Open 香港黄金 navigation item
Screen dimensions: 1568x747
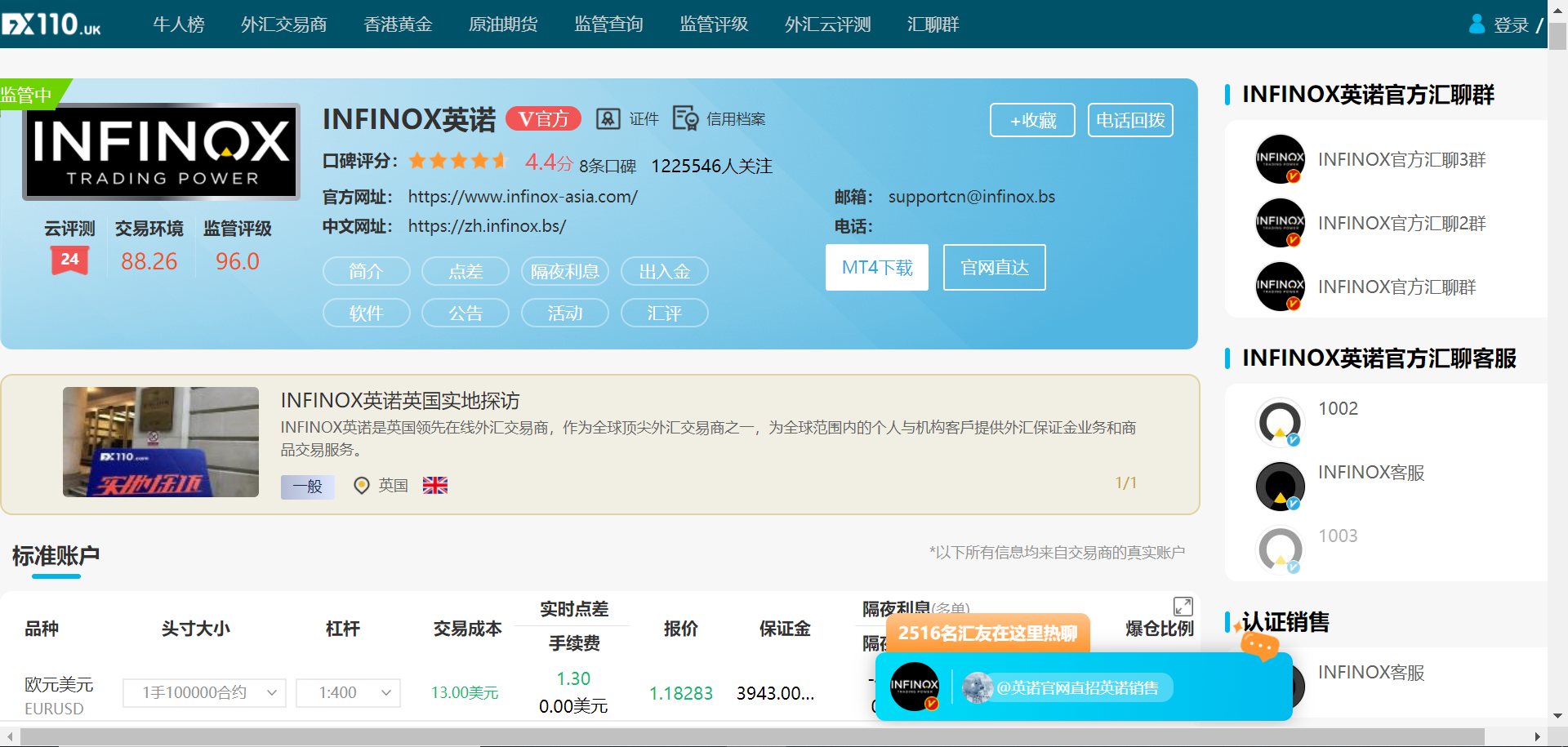pyautogui.click(x=398, y=24)
